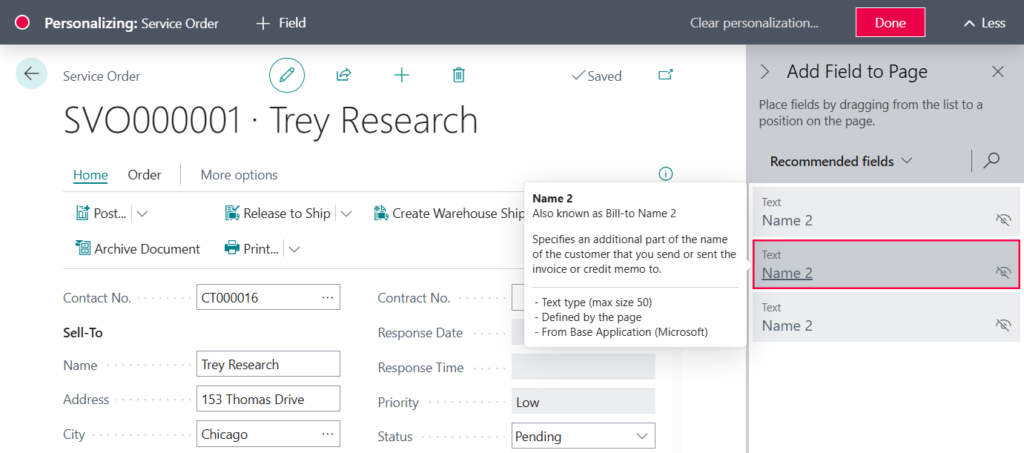Switch to the Order tab

144,174
